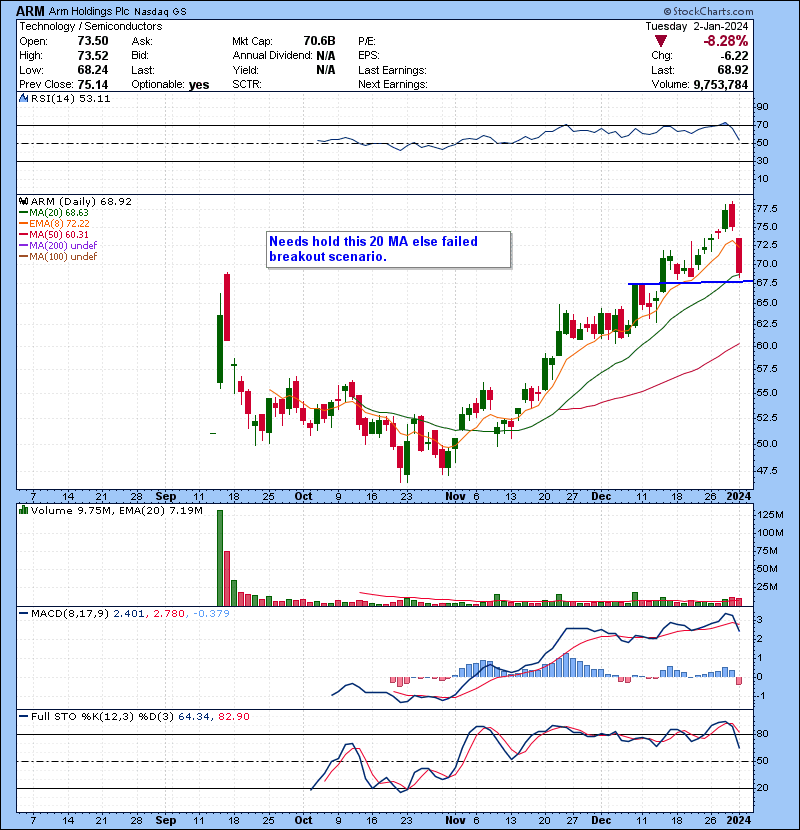The image size is (800, 830).
Task: Click the MA(50) 60.31 legend entry
Action: (54, 234)
